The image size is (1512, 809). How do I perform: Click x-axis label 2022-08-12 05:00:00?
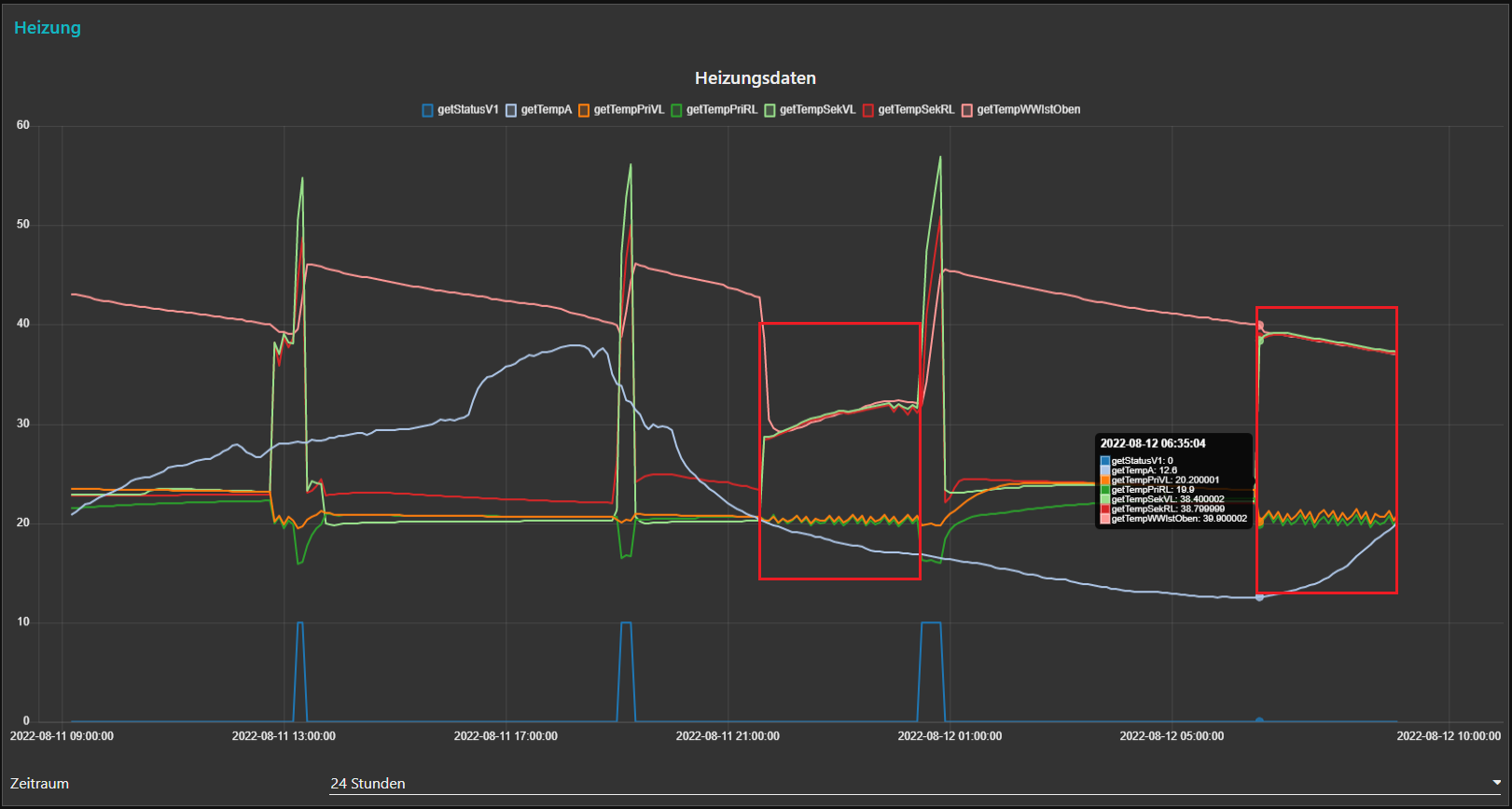point(1172,736)
